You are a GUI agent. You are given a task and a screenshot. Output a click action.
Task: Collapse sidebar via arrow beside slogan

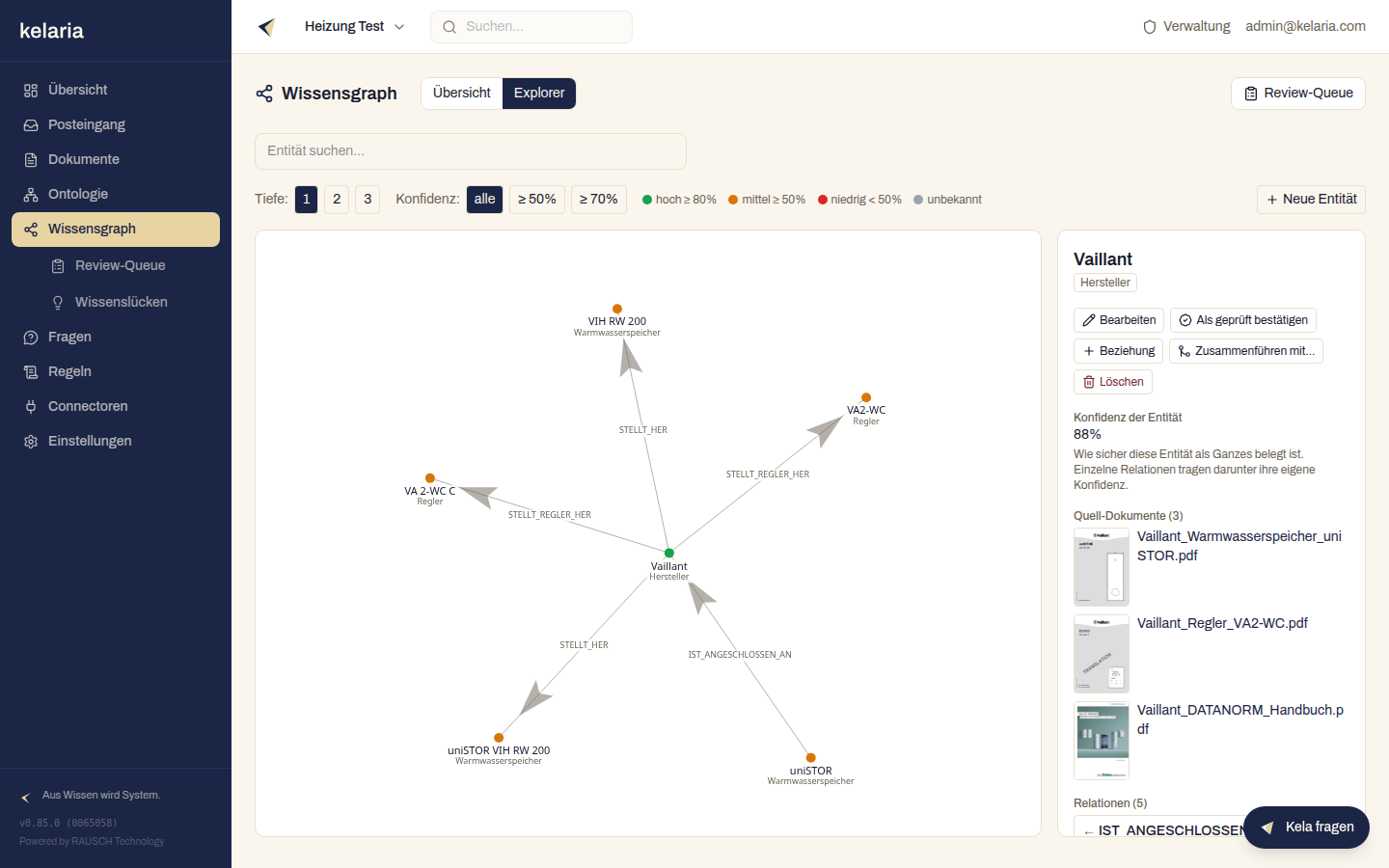pyautogui.click(x=26, y=798)
